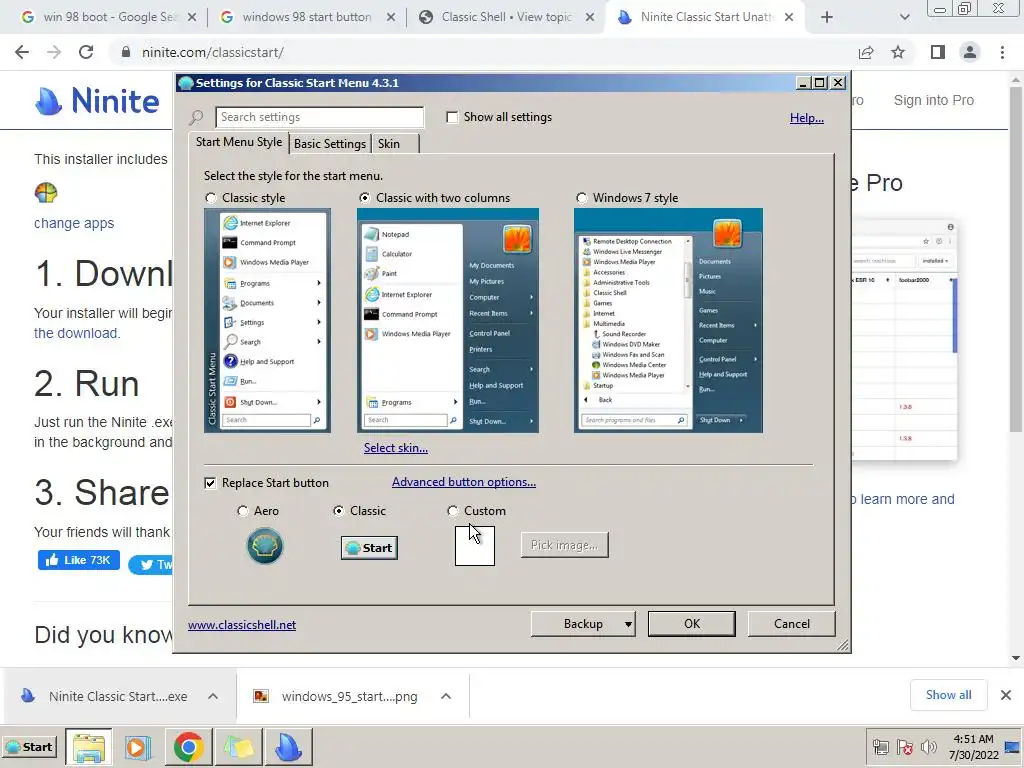1024x768 pixels.
Task: Close the 'win 98 boot' tab
Action: pyautogui.click(x=192, y=18)
